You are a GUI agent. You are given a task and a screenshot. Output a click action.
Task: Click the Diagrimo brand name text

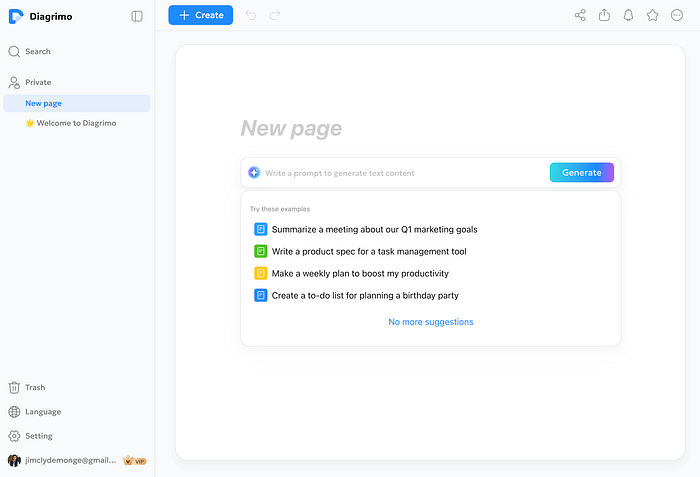(x=51, y=17)
